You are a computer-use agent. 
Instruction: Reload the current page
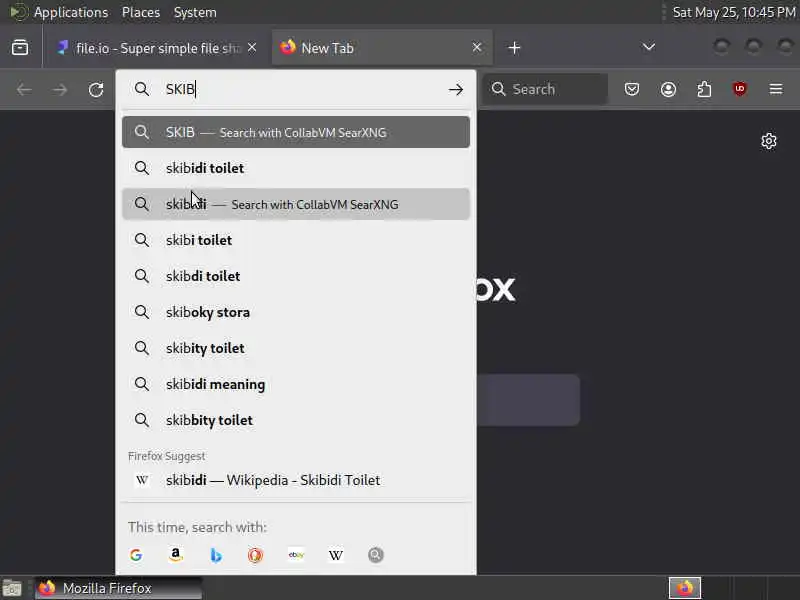click(x=96, y=90)
